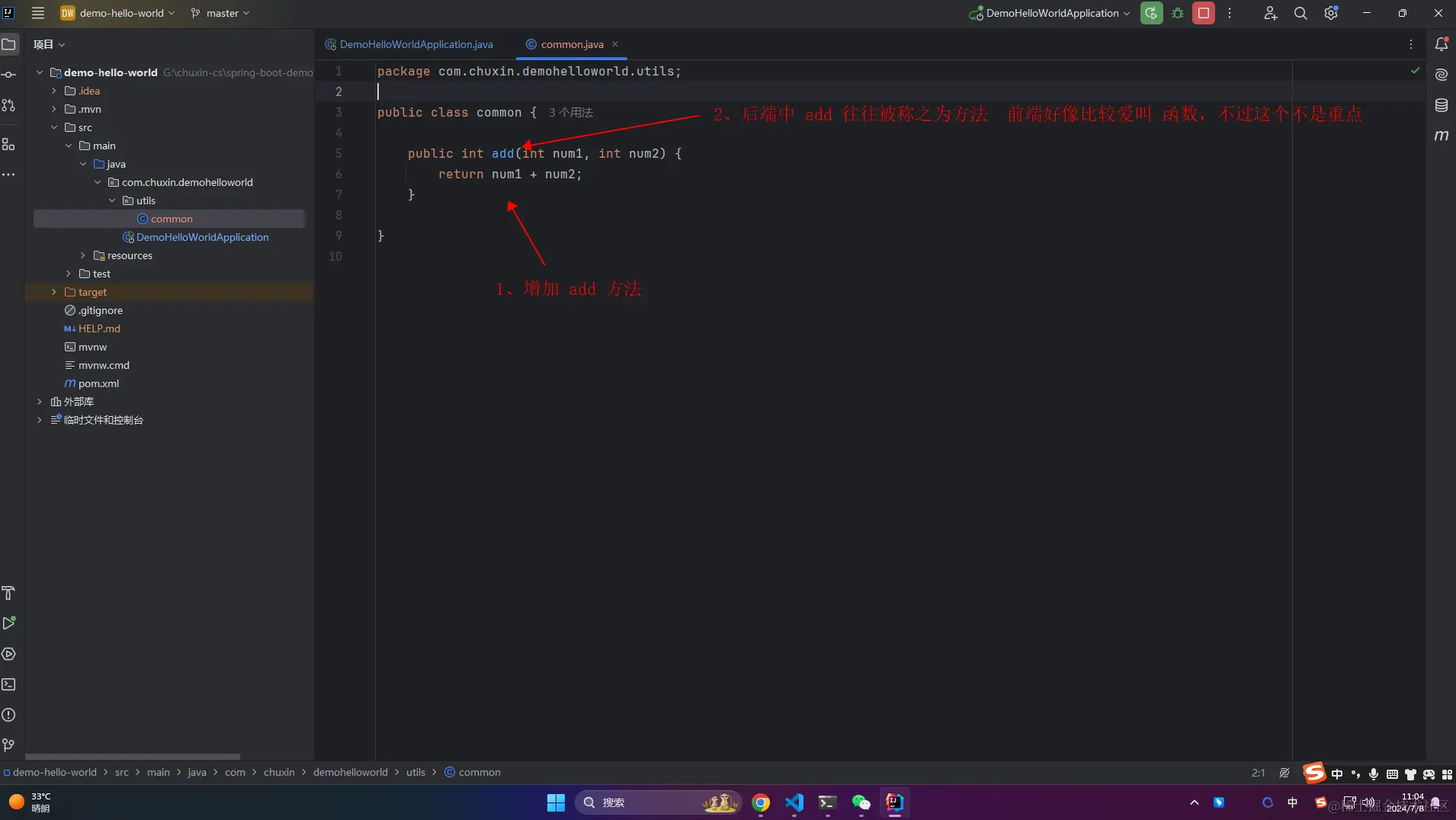The height and width of the screenshot is (820, 1456).
Task: Expand the test folder
Action: [x=68, y=274]
